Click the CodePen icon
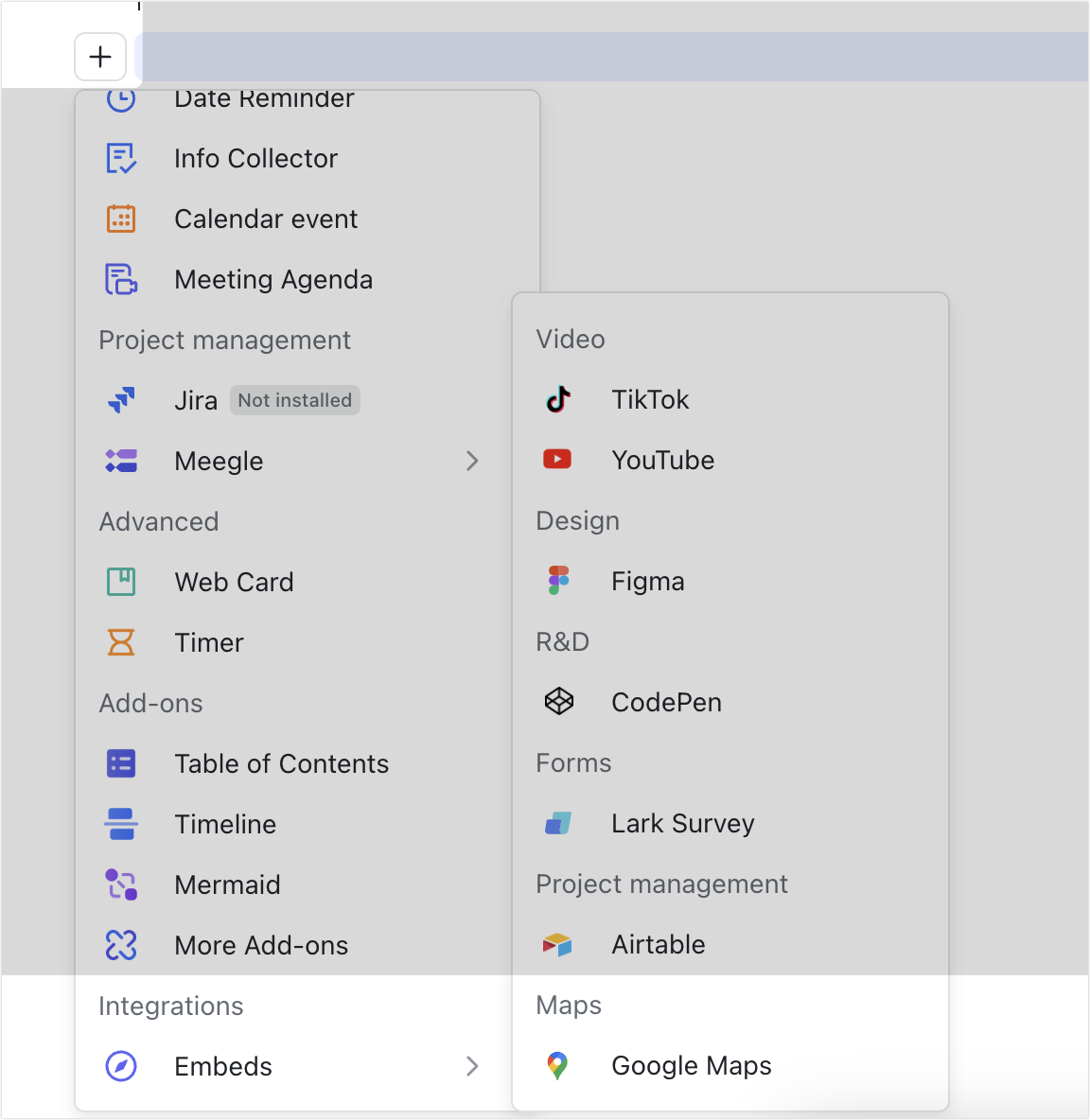This screenshot has height=1120, width=1090. 558,702
